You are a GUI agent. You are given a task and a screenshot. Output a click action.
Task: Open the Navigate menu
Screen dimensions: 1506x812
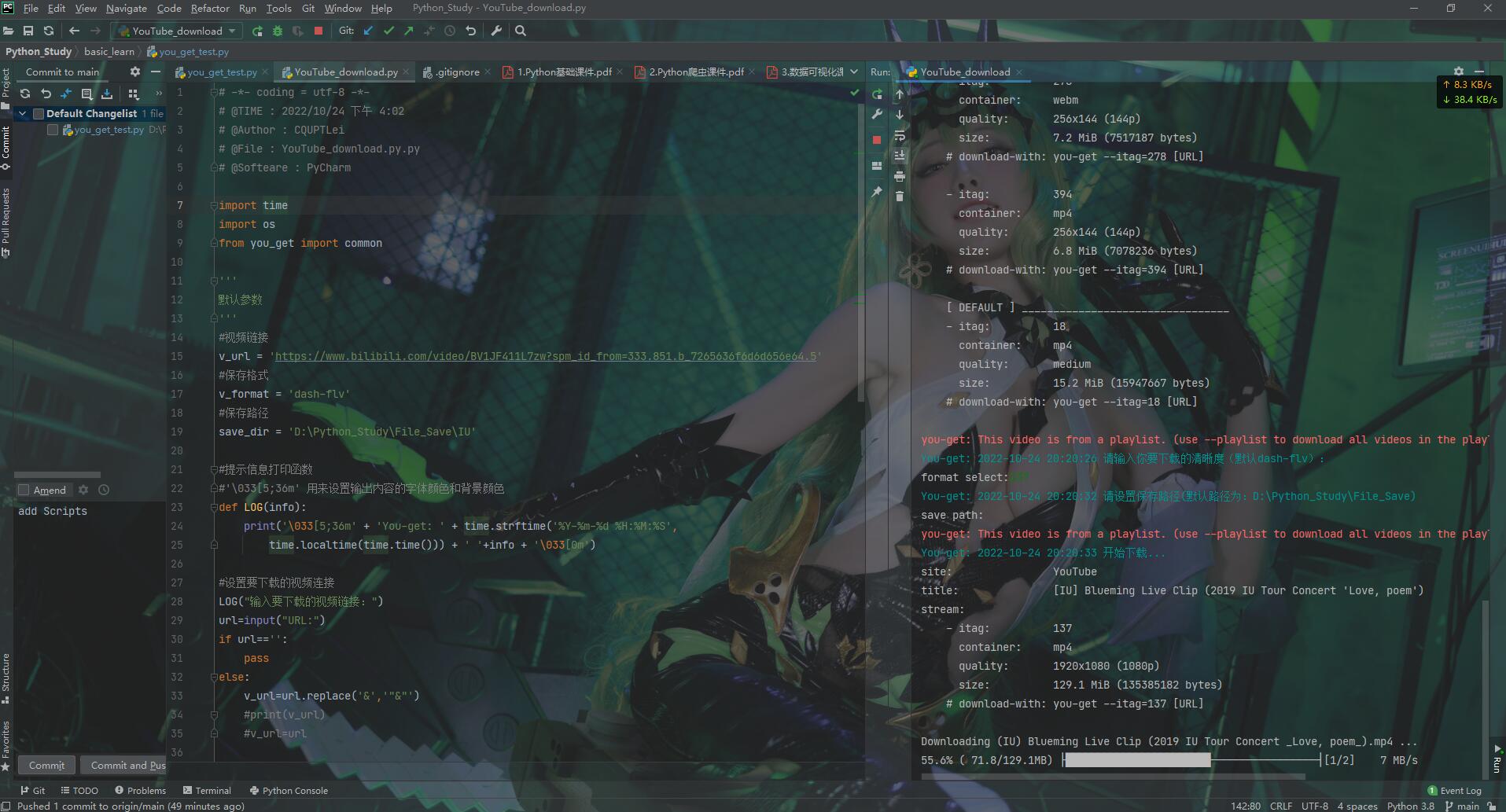pos(127,8)
